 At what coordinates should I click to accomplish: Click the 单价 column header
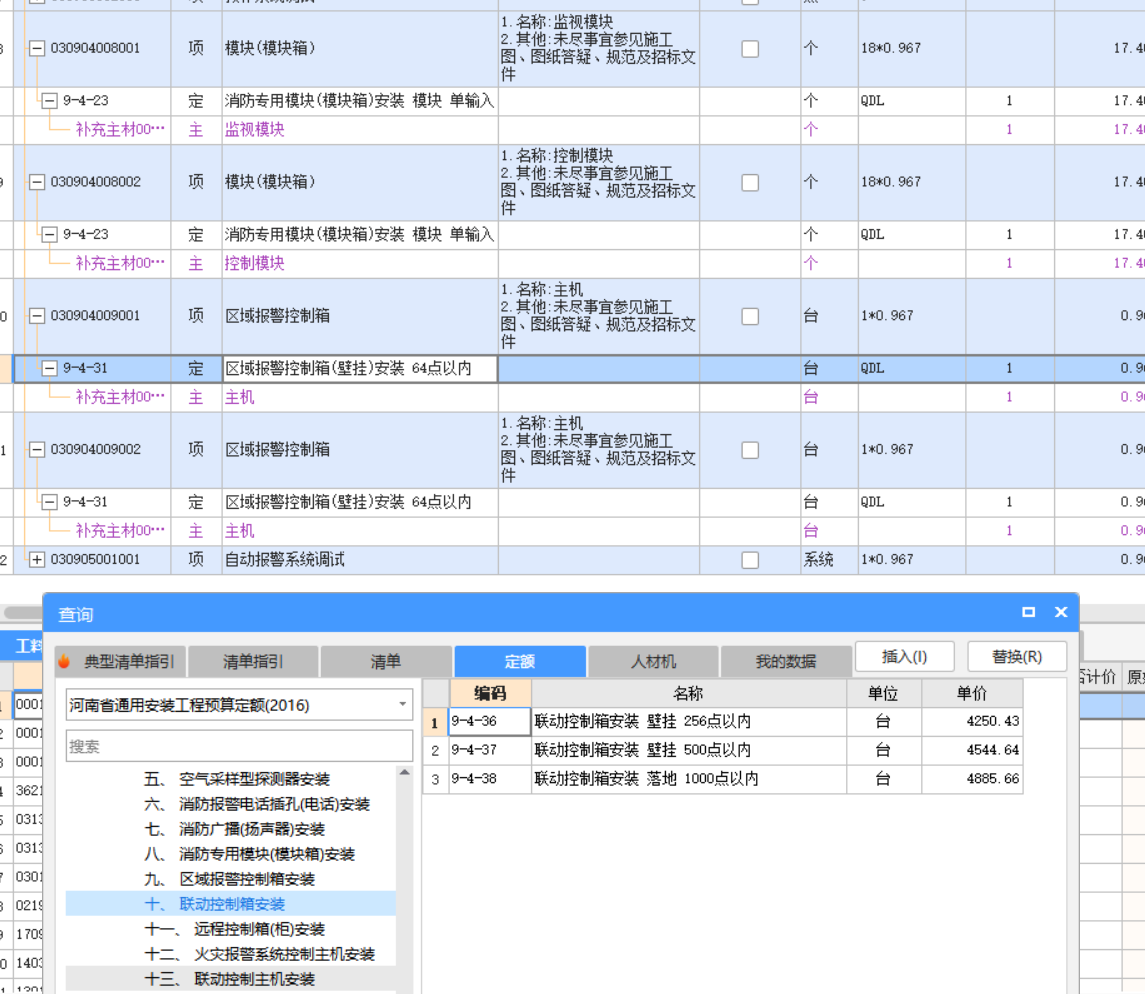[x=972, y=693]
